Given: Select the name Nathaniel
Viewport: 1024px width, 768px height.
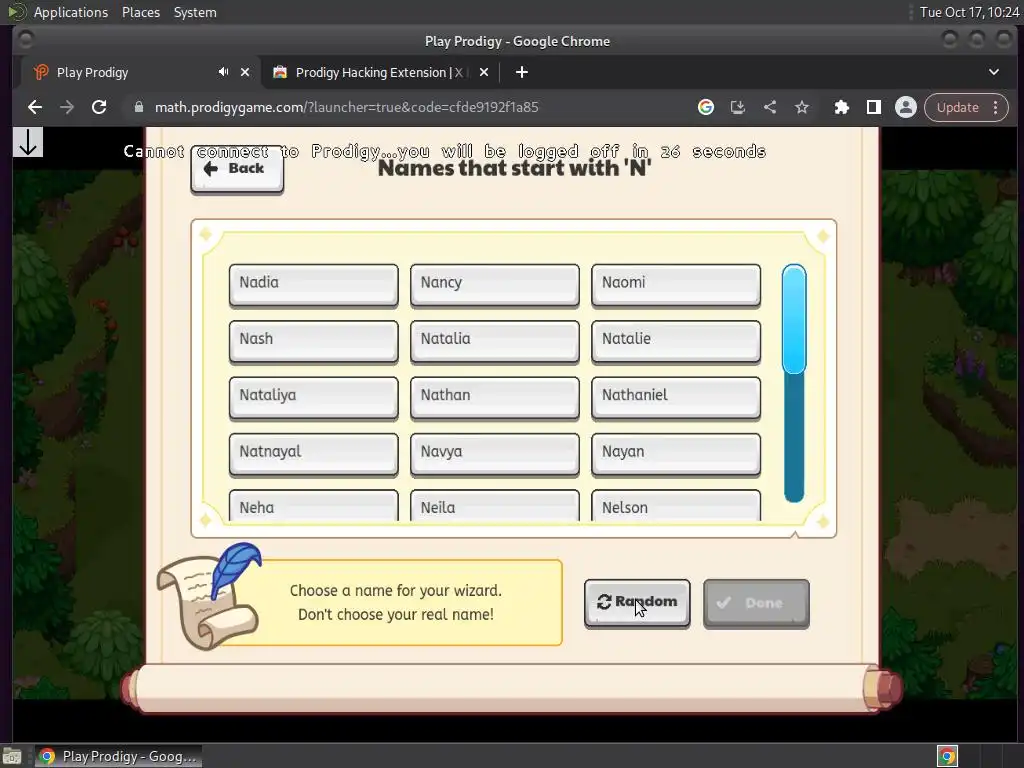Looking at the screenshot, I should point(676,396).
